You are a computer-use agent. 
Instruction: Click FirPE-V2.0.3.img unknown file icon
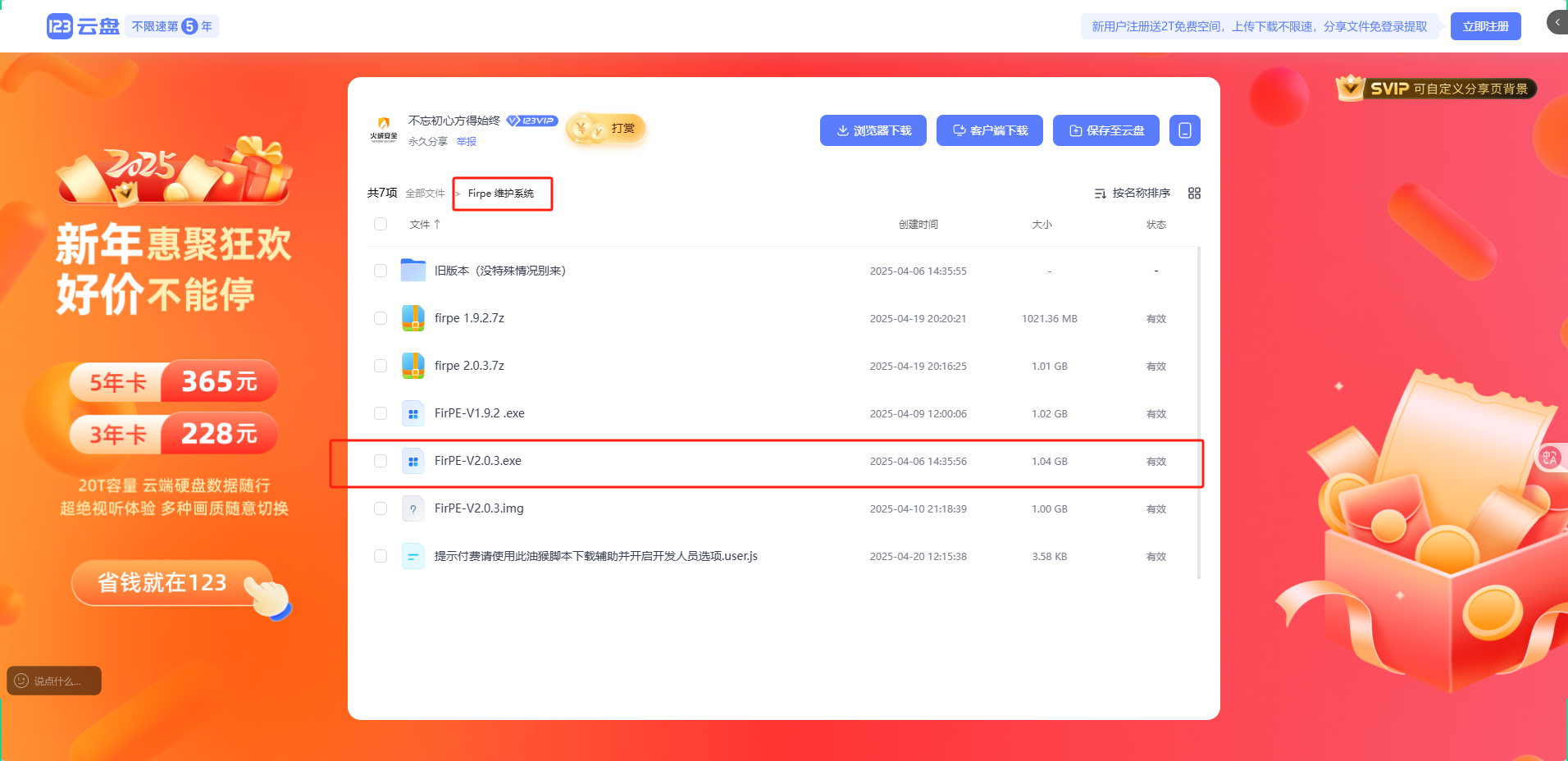click(x=413, y=508)
